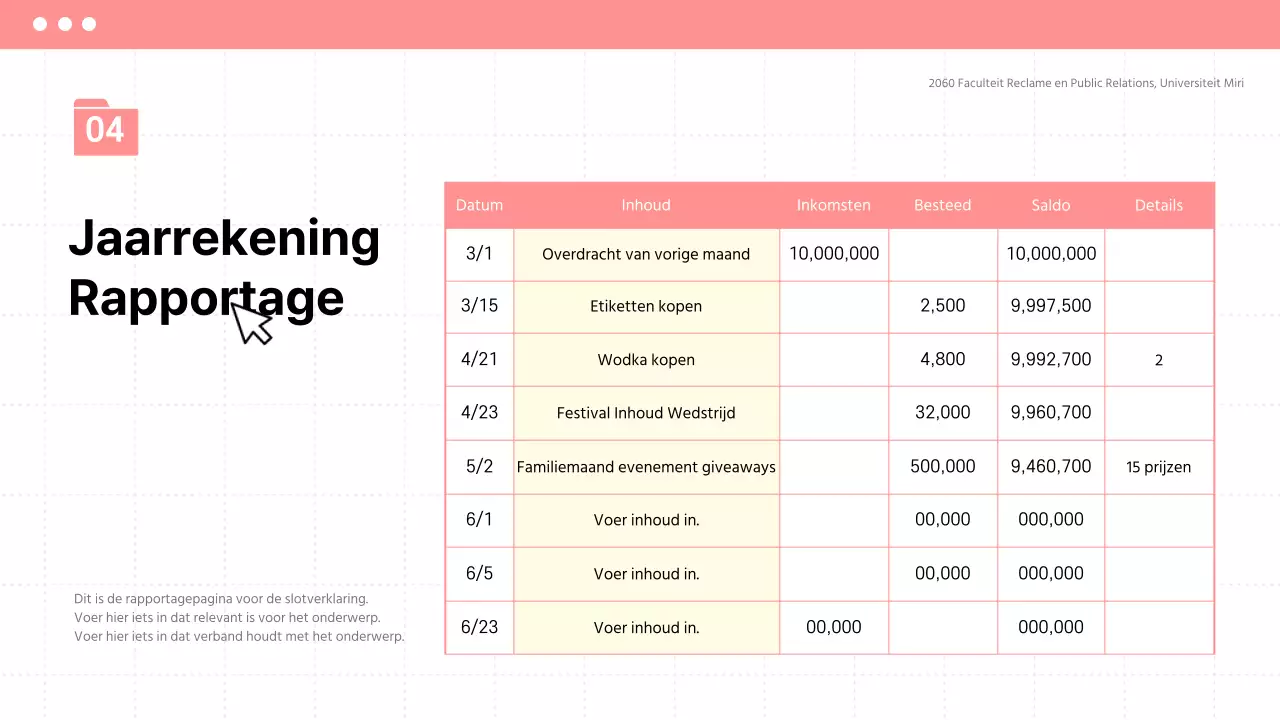
Task: Select the Inkomsten column header
Action: pos(833,205)
